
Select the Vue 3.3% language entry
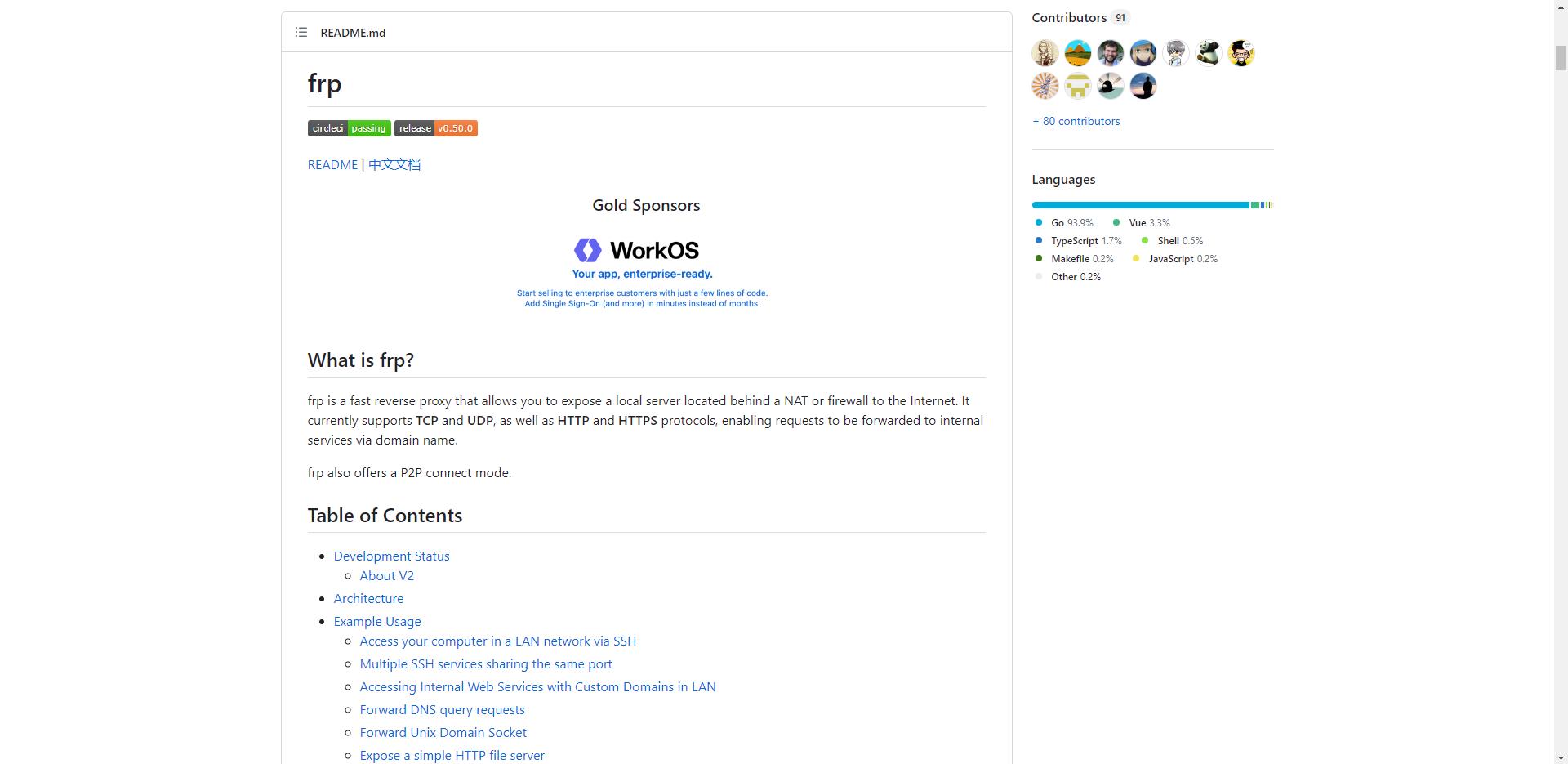1142,222
